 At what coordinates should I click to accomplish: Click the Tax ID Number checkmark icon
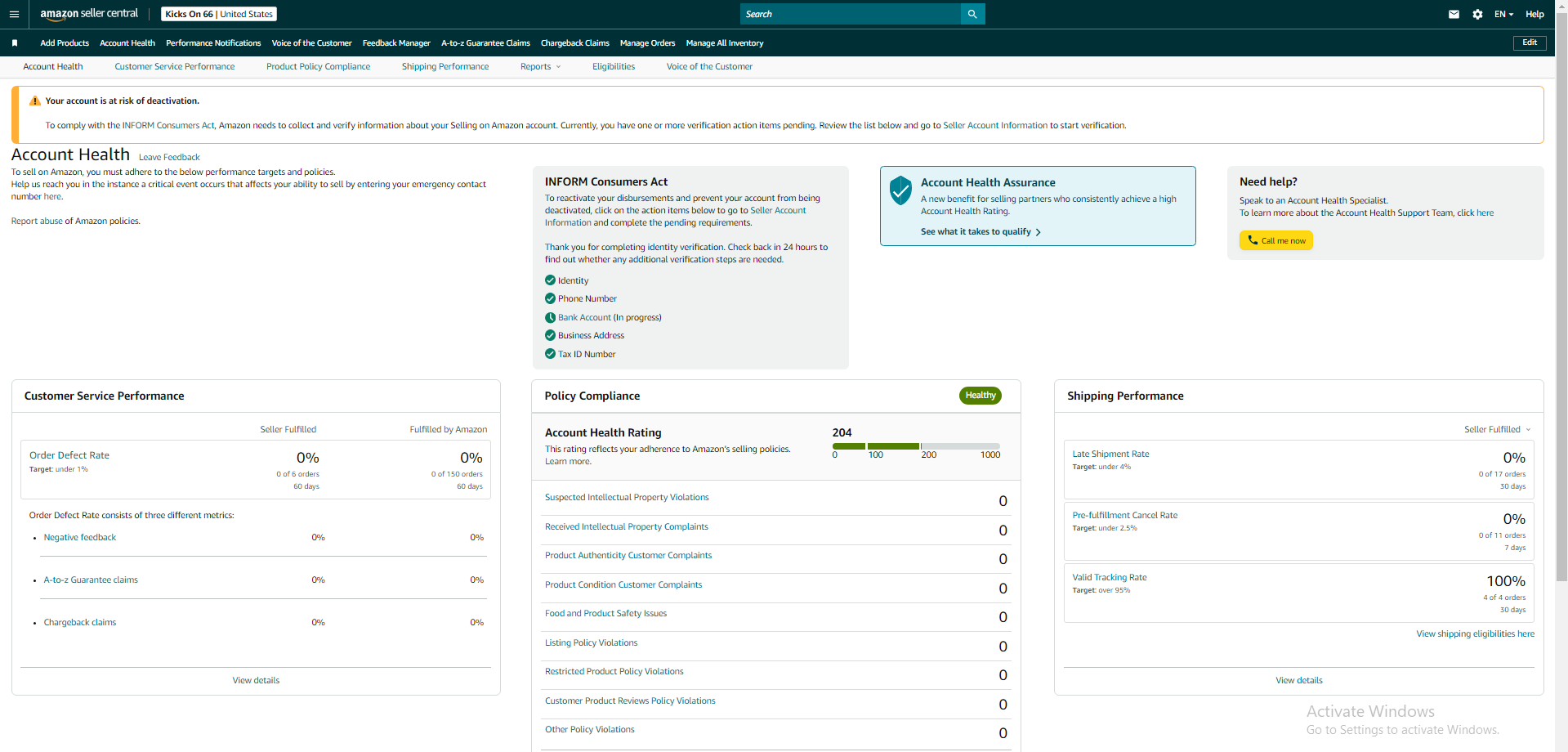tap(550, 354)
